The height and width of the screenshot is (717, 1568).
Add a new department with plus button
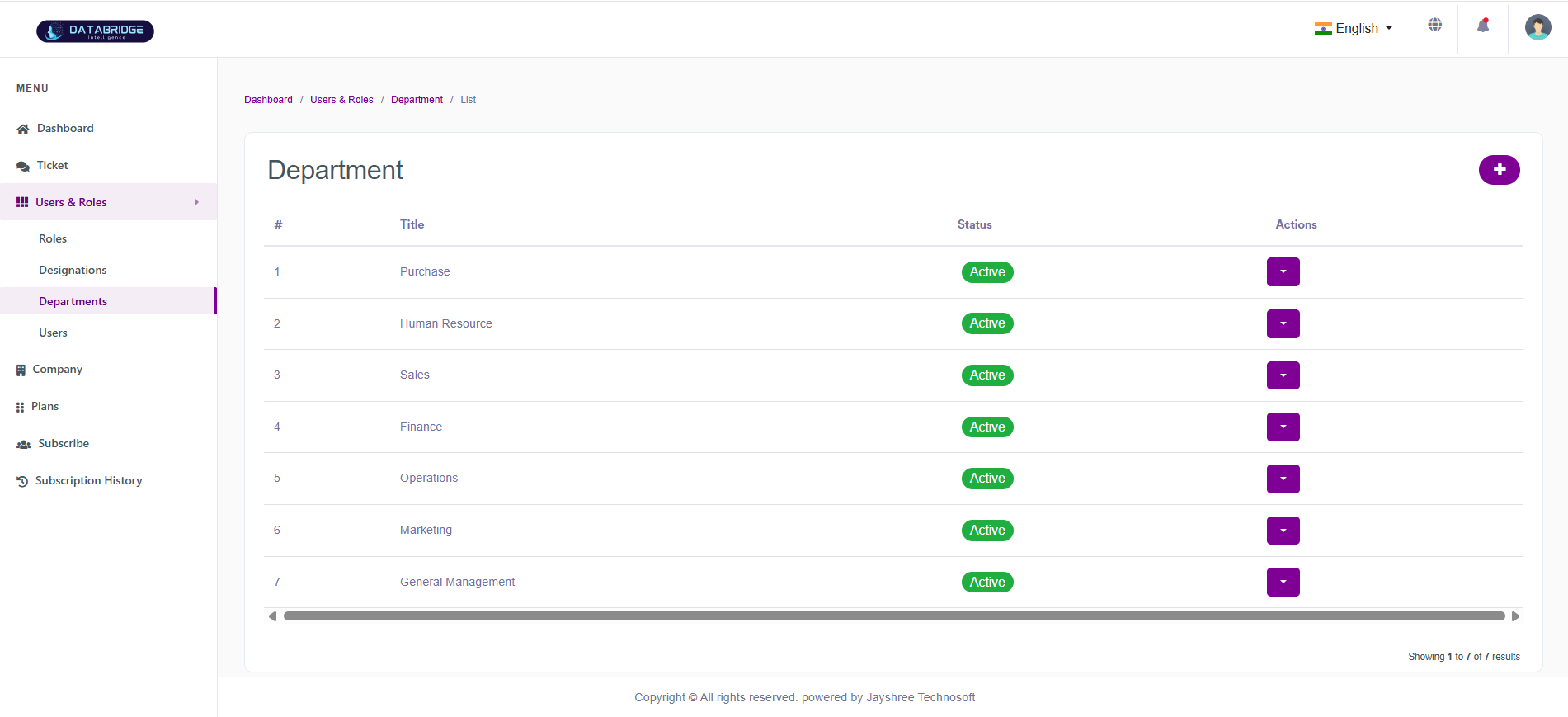click(1499, 170)
